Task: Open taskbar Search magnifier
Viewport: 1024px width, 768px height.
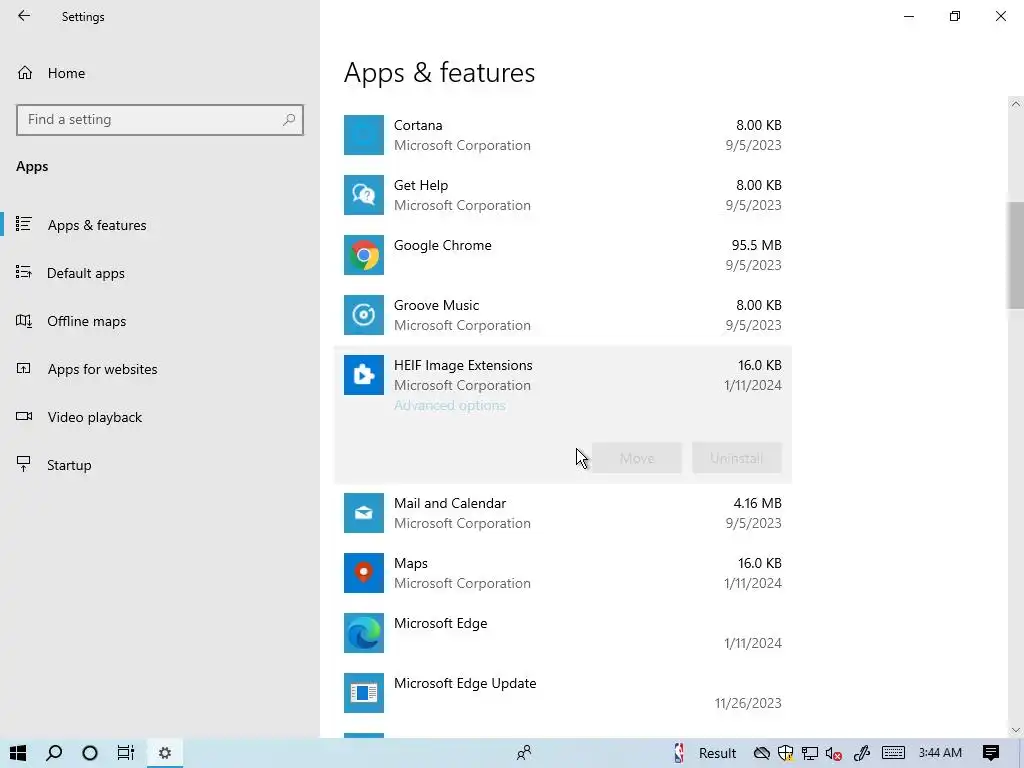Action: 54,753
